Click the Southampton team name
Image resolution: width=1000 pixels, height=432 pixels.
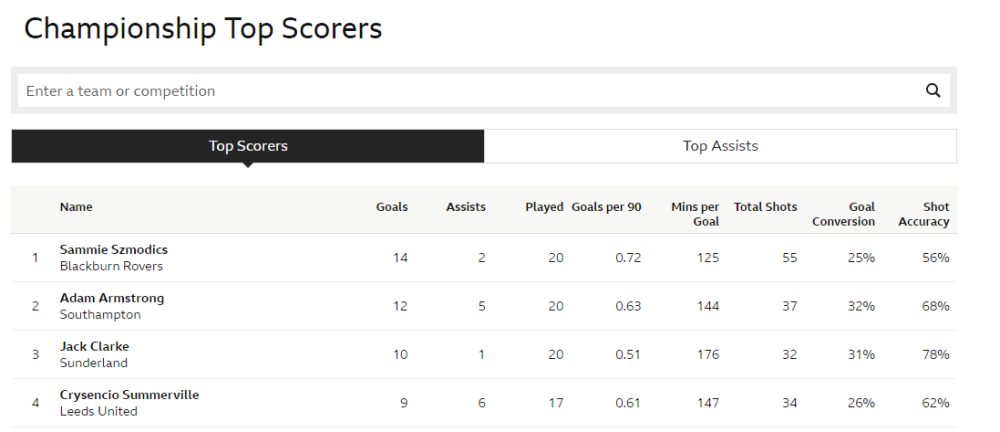(x=100, y=315)
